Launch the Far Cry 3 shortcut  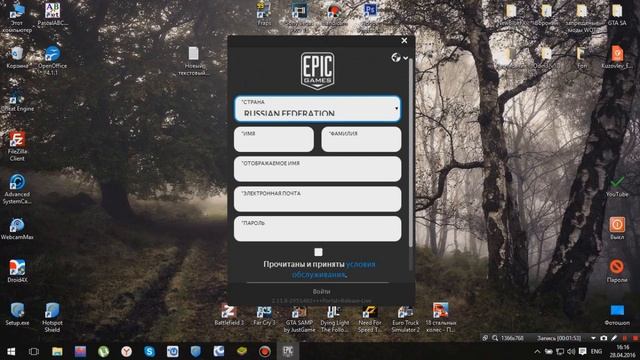coord(264,314)
